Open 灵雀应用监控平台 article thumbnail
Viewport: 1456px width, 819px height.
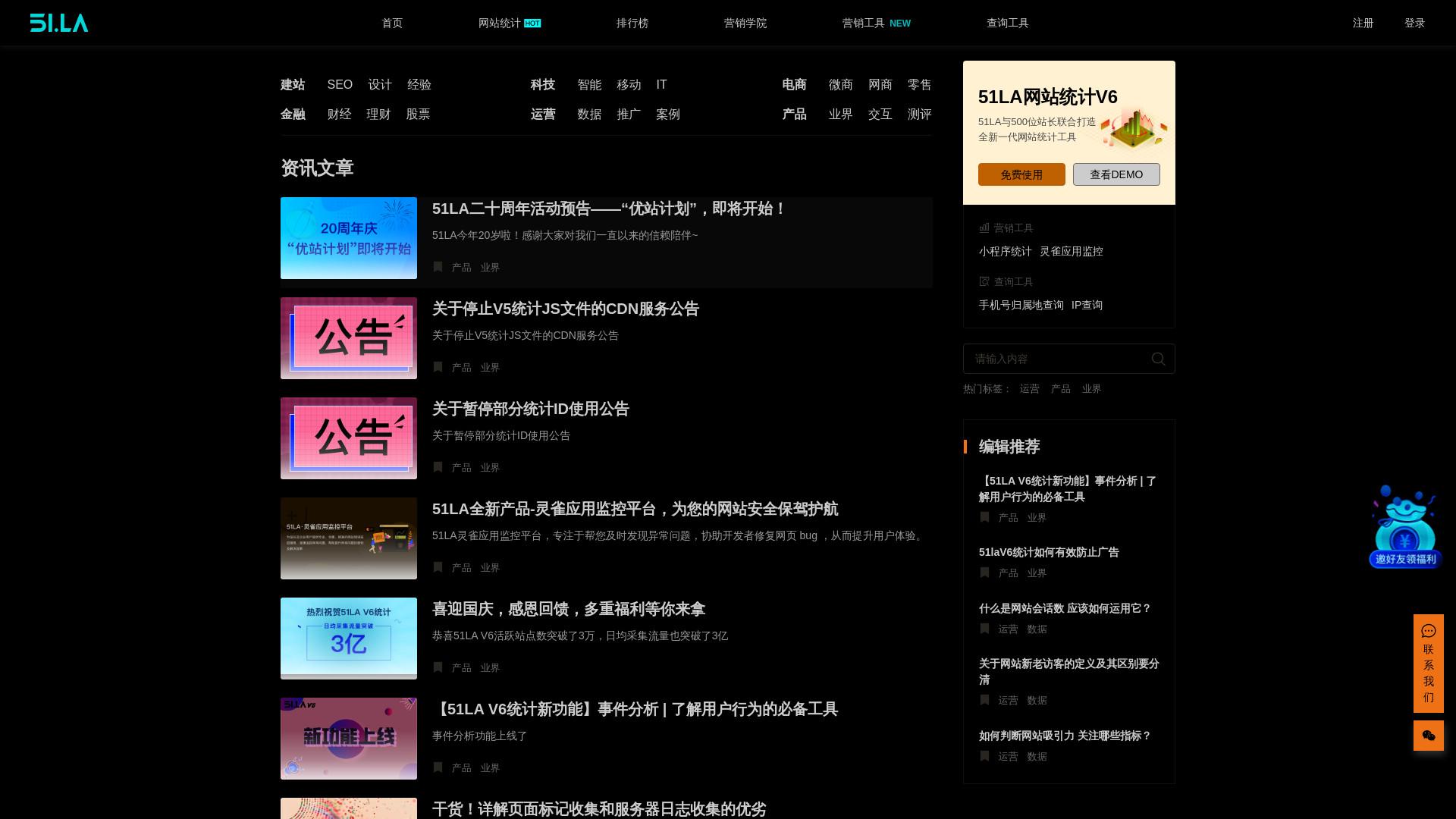point(349,538)
